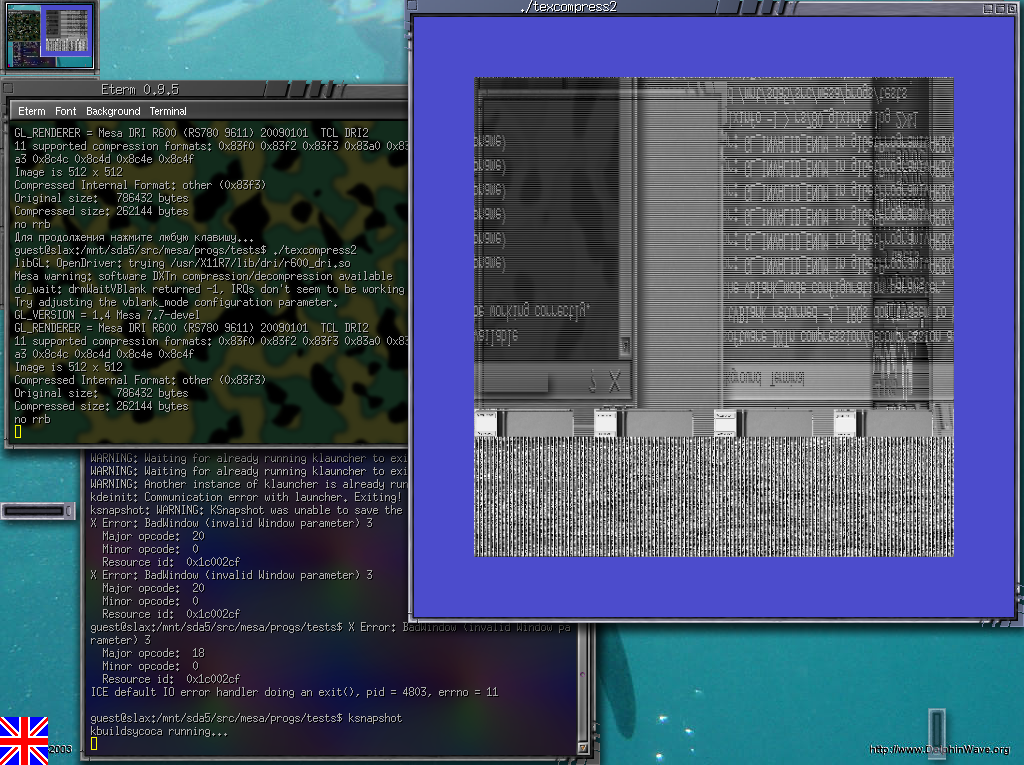
Task: Open the Font menu in Eterm
Action: (x=65, y=111)
